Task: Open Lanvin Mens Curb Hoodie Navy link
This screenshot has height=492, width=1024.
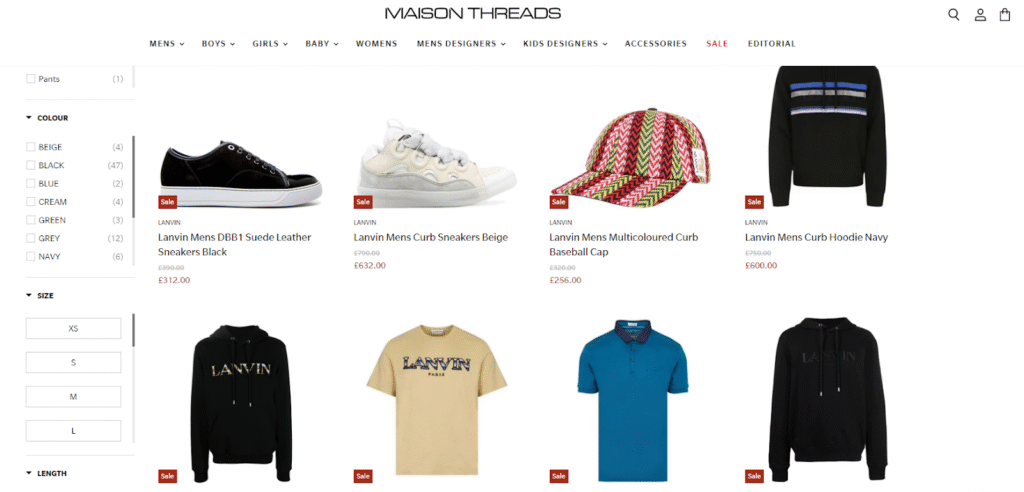Action: tap(816, 237)
